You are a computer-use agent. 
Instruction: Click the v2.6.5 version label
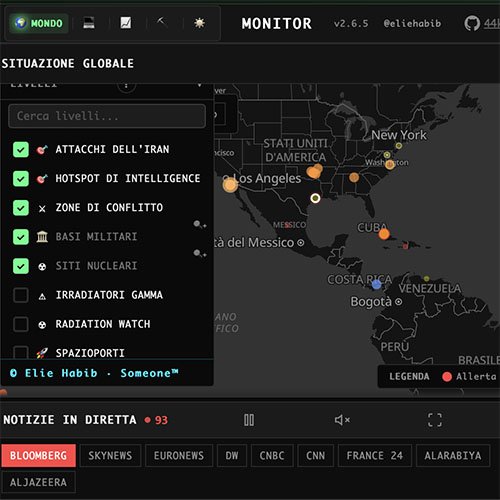pos(351,24)
